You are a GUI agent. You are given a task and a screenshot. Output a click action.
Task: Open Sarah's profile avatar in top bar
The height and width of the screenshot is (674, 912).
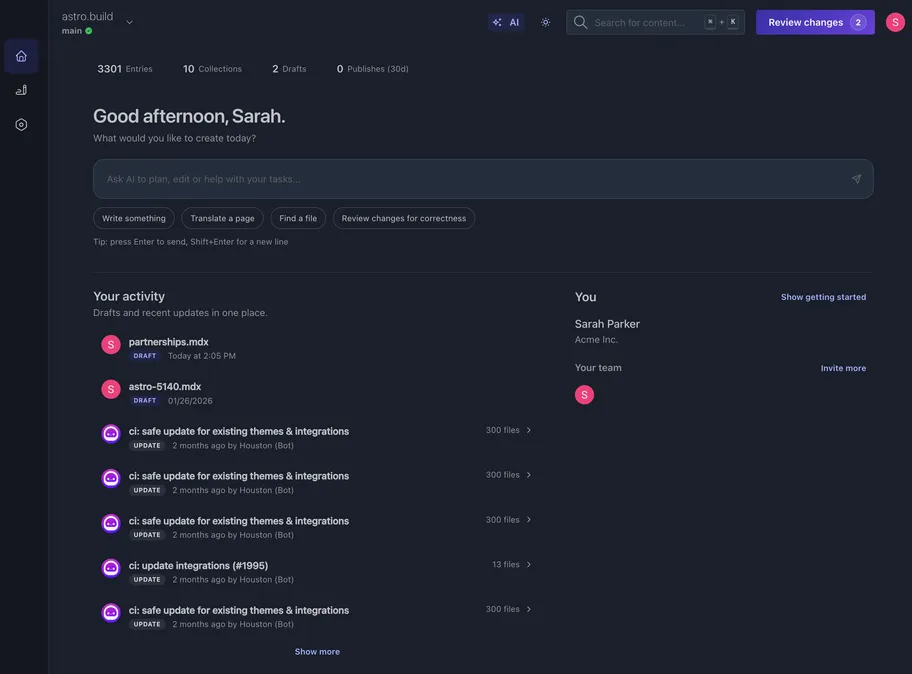tap(895, 22)
